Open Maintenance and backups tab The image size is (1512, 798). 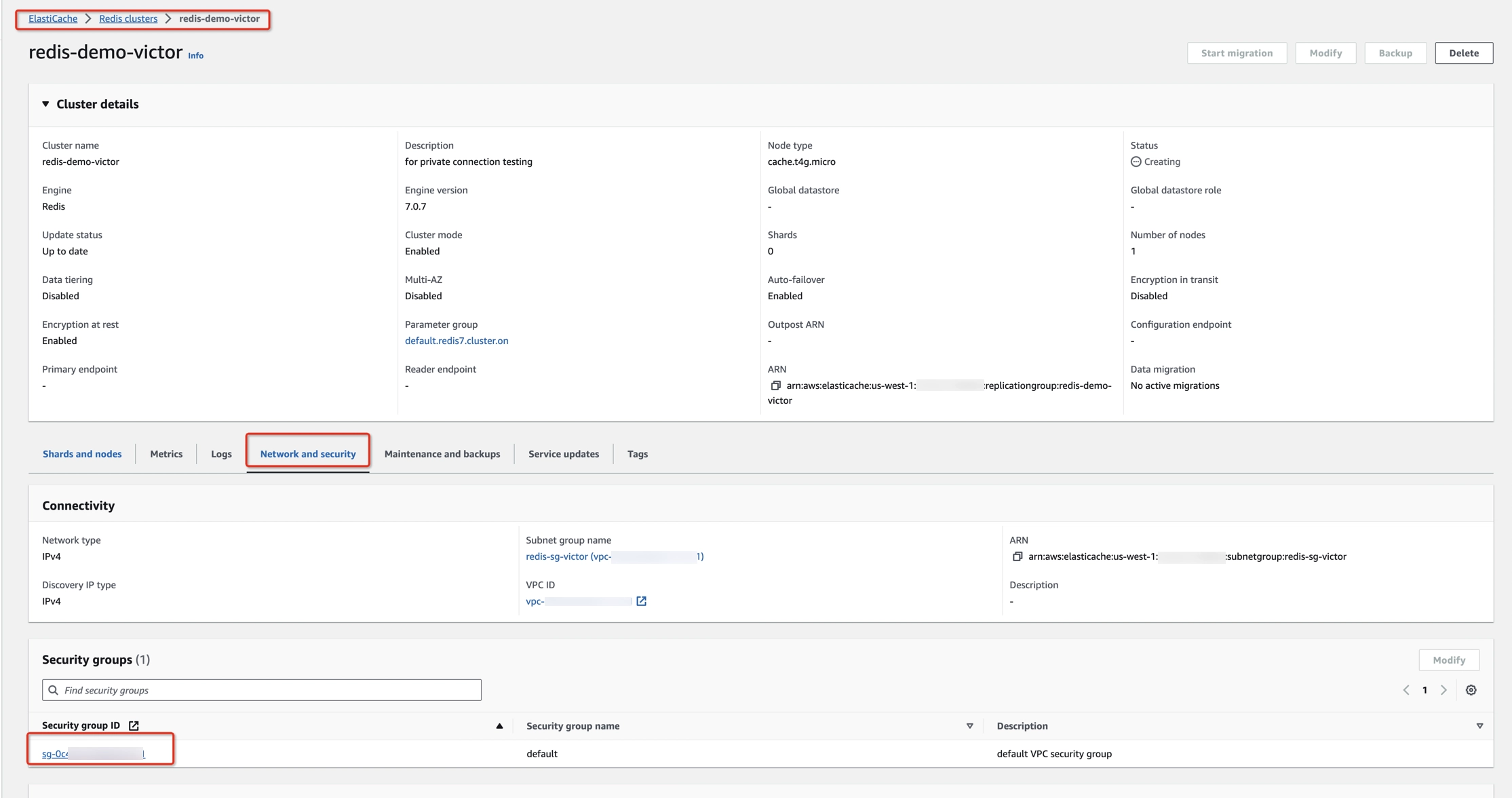(x=442, y=454)
